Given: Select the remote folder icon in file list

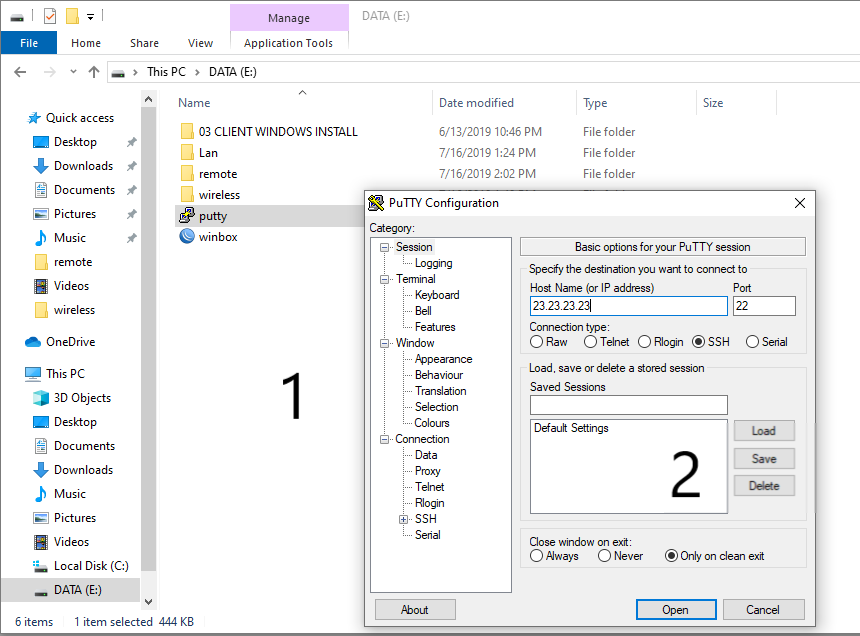Looking at the screenshot, I should coord(187,174).
